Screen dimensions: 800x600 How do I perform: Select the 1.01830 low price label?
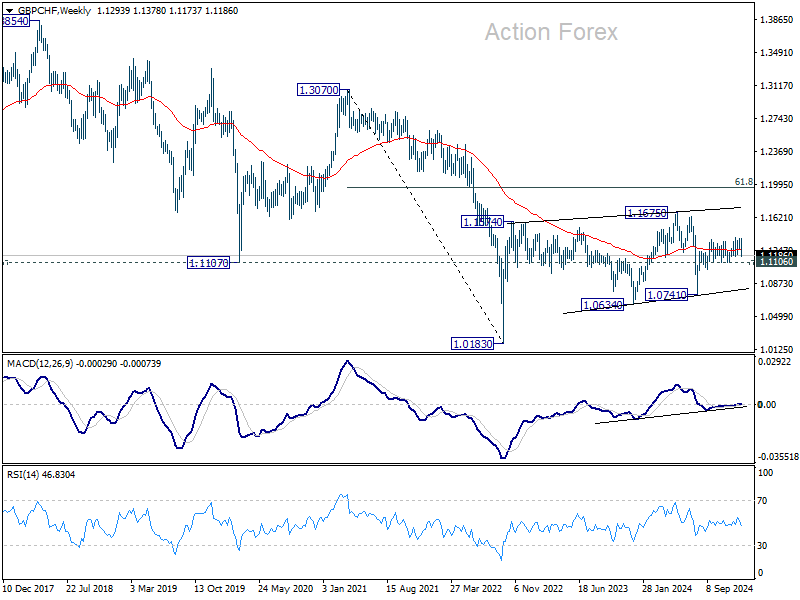click(473, 344)
